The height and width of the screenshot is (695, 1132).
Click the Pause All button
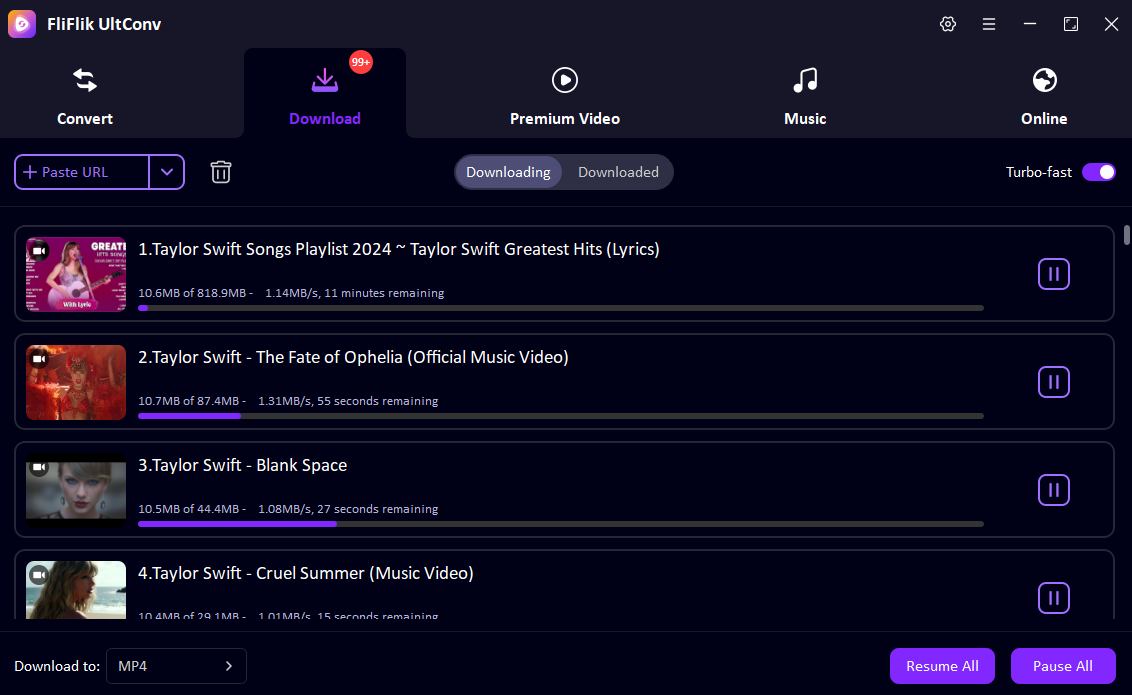(1063, 666)
